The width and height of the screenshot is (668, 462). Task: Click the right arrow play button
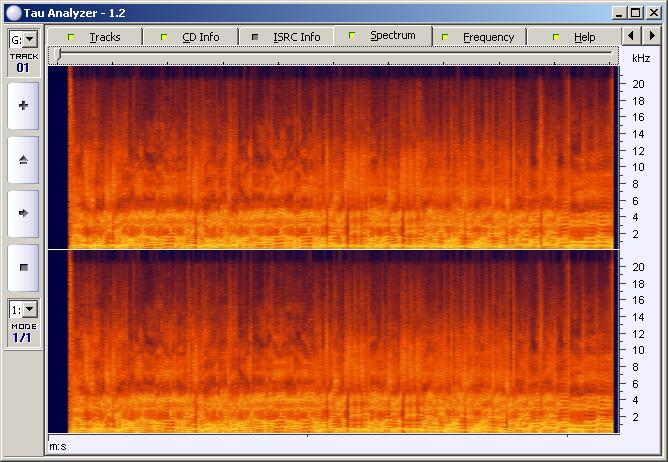pyautogui.click(x=23, y=213)
